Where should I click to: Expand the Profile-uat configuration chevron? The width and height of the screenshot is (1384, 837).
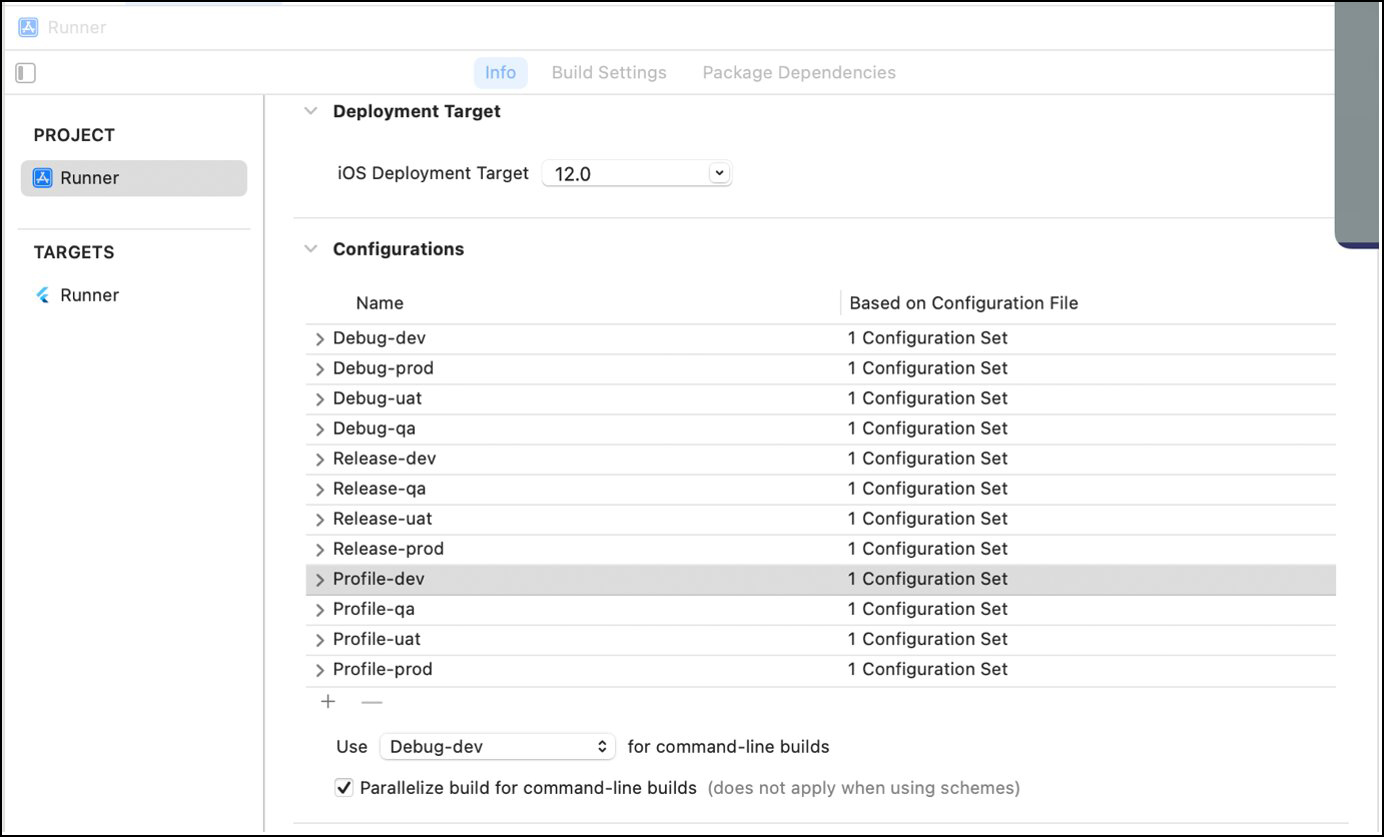click(x=320, y=640)
